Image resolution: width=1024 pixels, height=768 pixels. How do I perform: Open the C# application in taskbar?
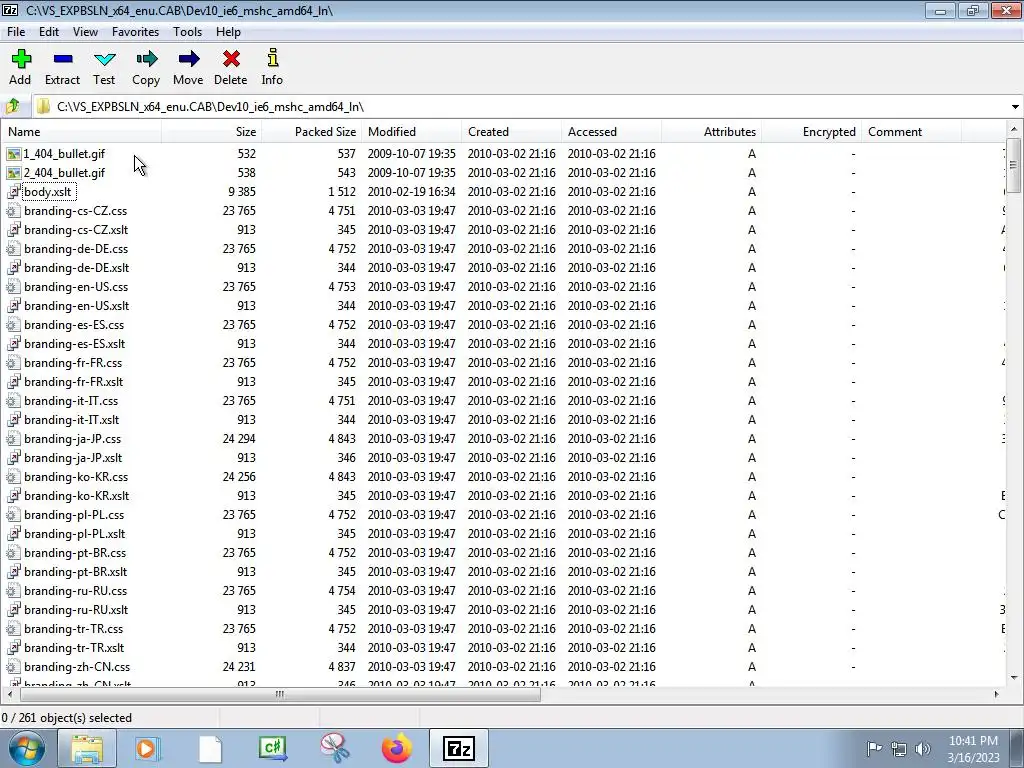(272, 748)
